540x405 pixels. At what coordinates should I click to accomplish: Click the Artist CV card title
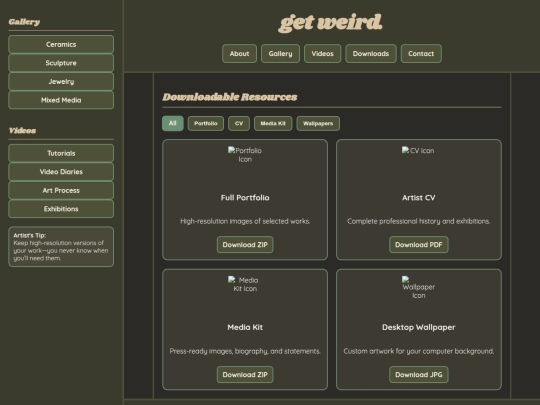(x=418, y=198)
